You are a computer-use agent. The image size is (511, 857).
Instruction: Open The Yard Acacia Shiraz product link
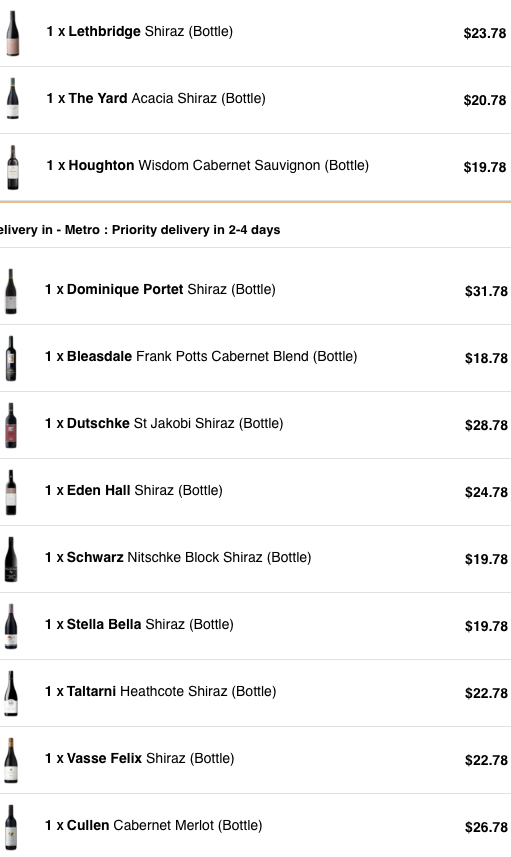(167, 98)
